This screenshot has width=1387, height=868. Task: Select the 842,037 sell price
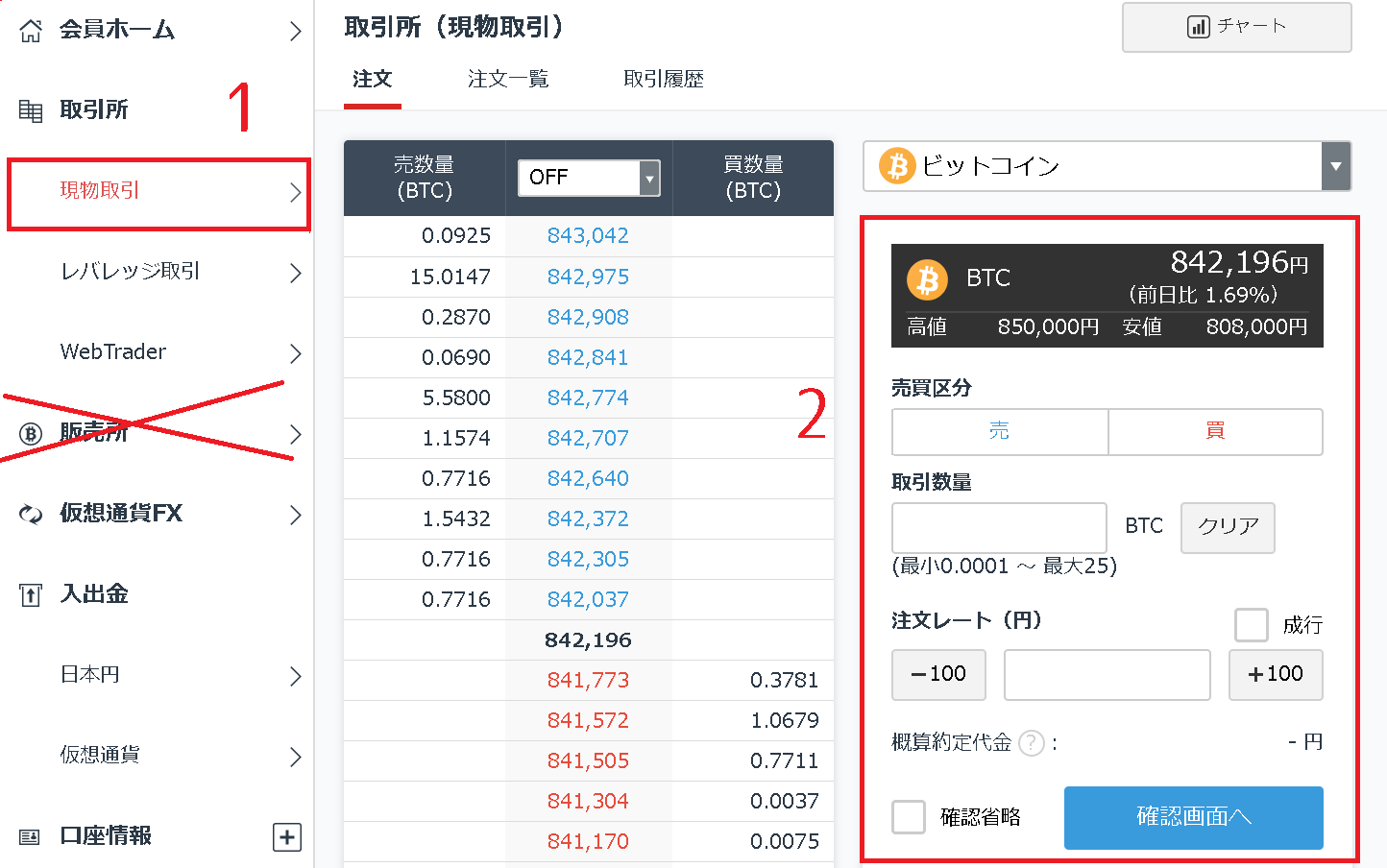pos(588,600)
